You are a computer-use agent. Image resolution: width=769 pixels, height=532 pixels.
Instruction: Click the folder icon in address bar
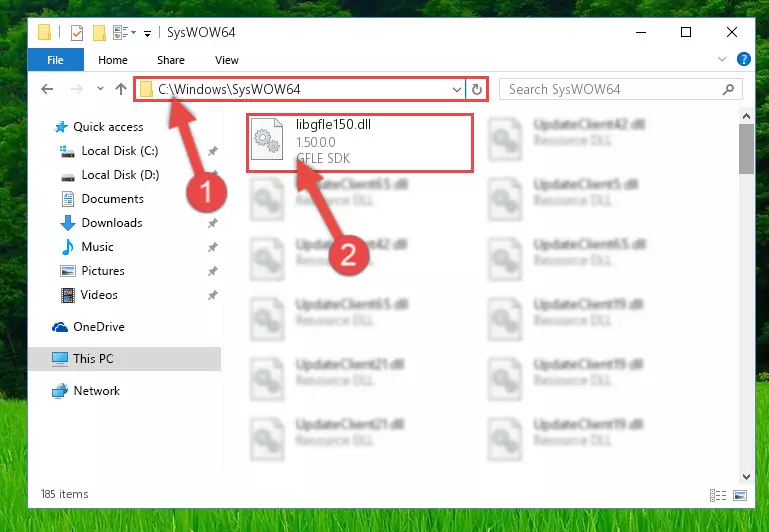pos(146,89)
